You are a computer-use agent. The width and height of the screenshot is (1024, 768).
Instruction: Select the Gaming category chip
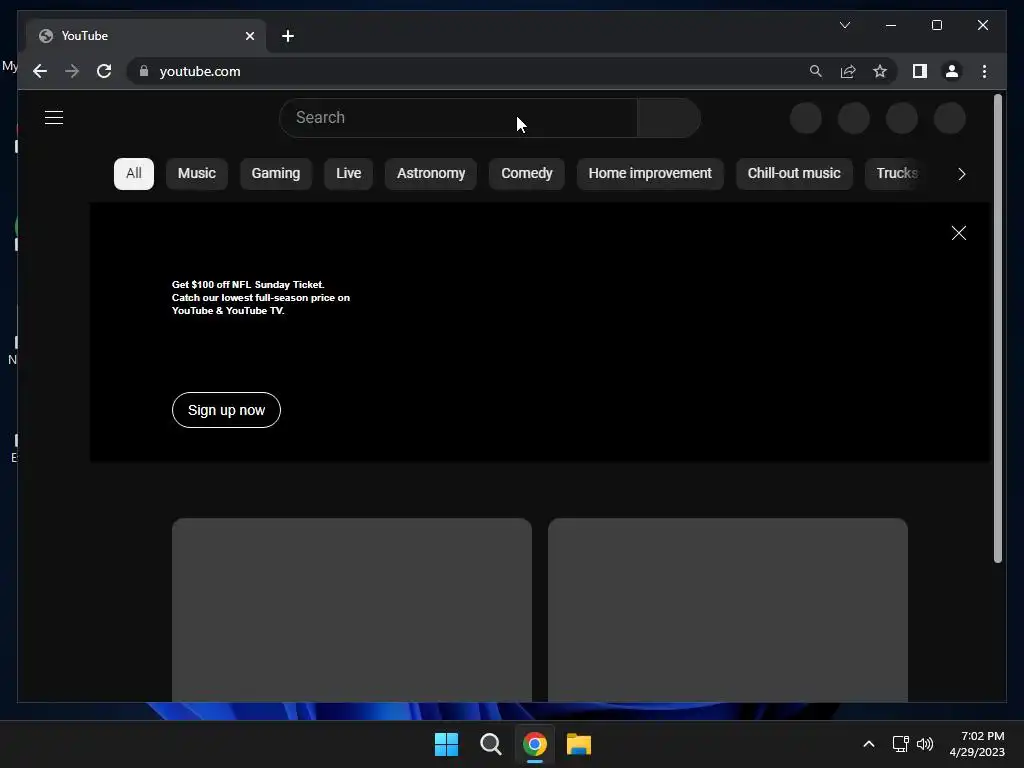(276, 174)
